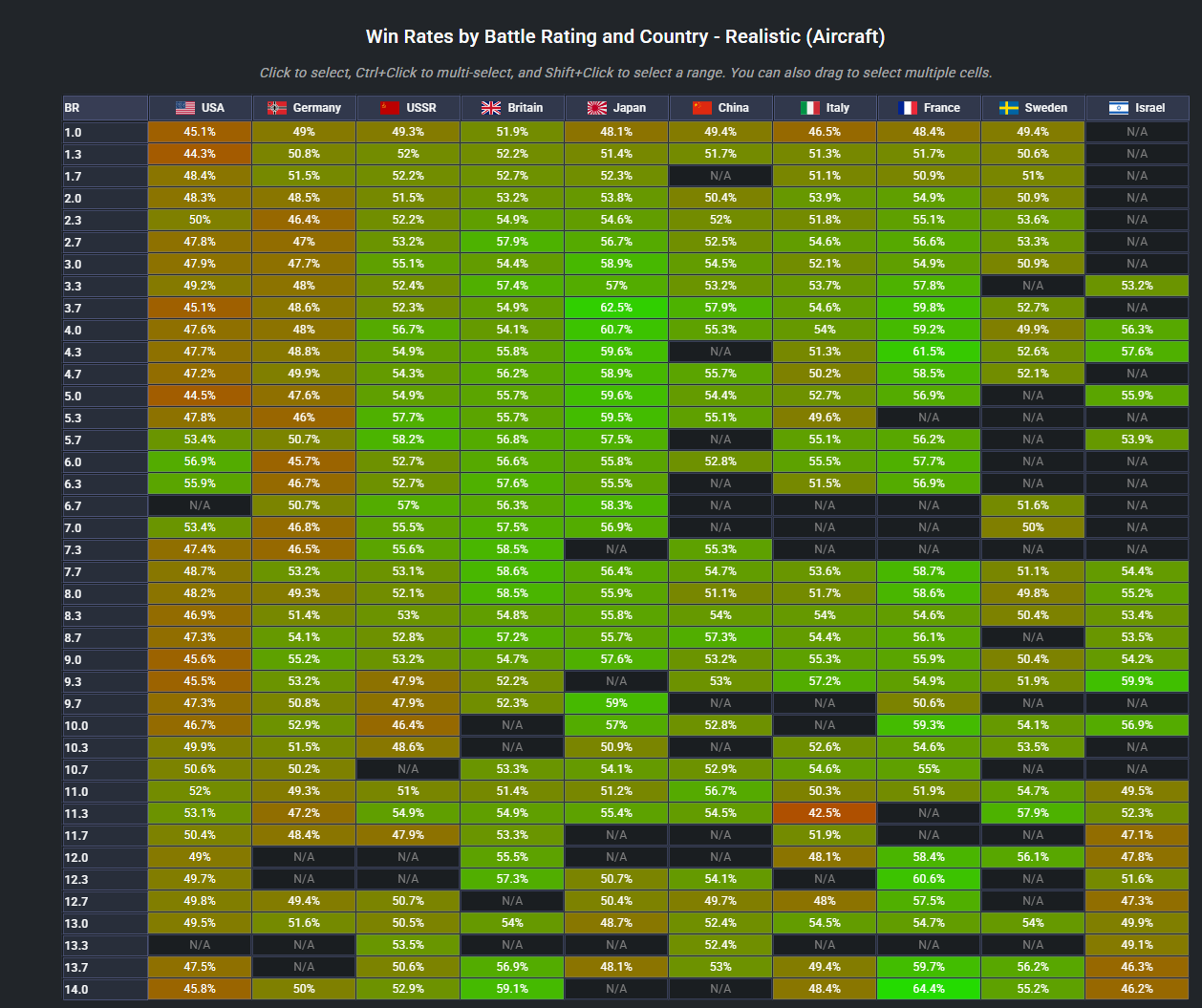1202x1008 pixels.
Task: Click the Sweden flag icon
Action: [x=1009, y=108]
